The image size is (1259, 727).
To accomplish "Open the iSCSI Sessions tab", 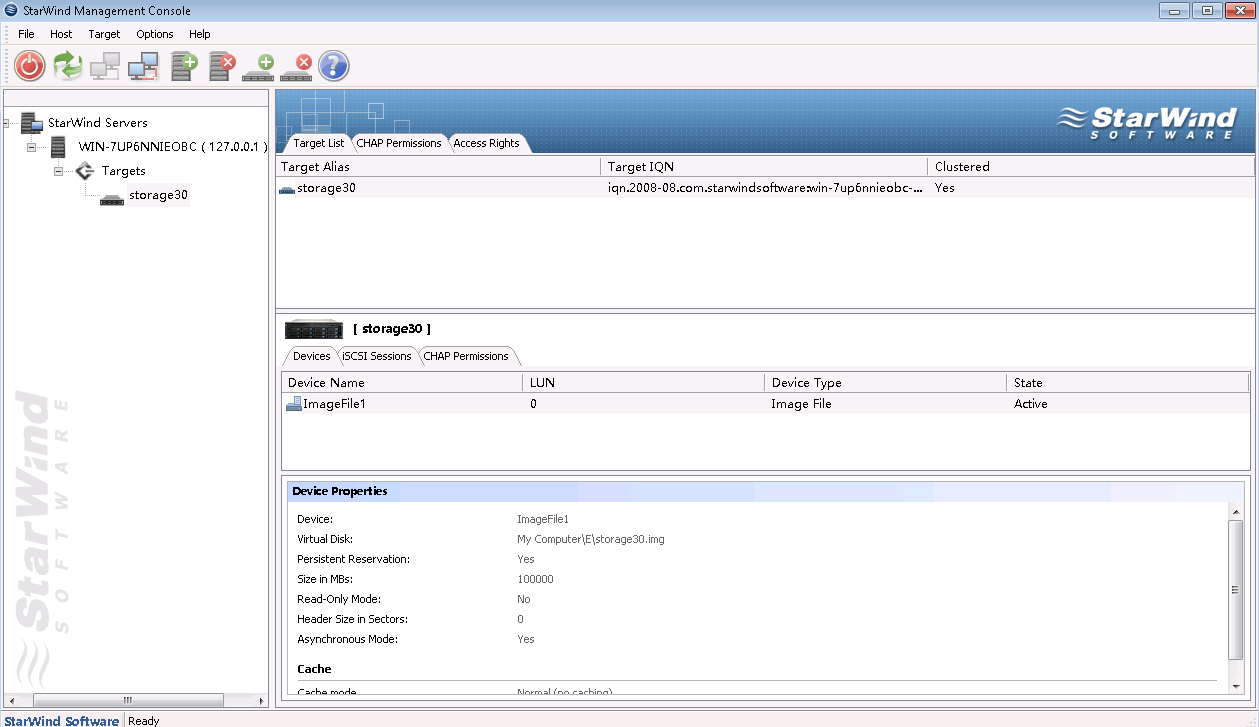I will pyautogui.click(x=377, y=356).
